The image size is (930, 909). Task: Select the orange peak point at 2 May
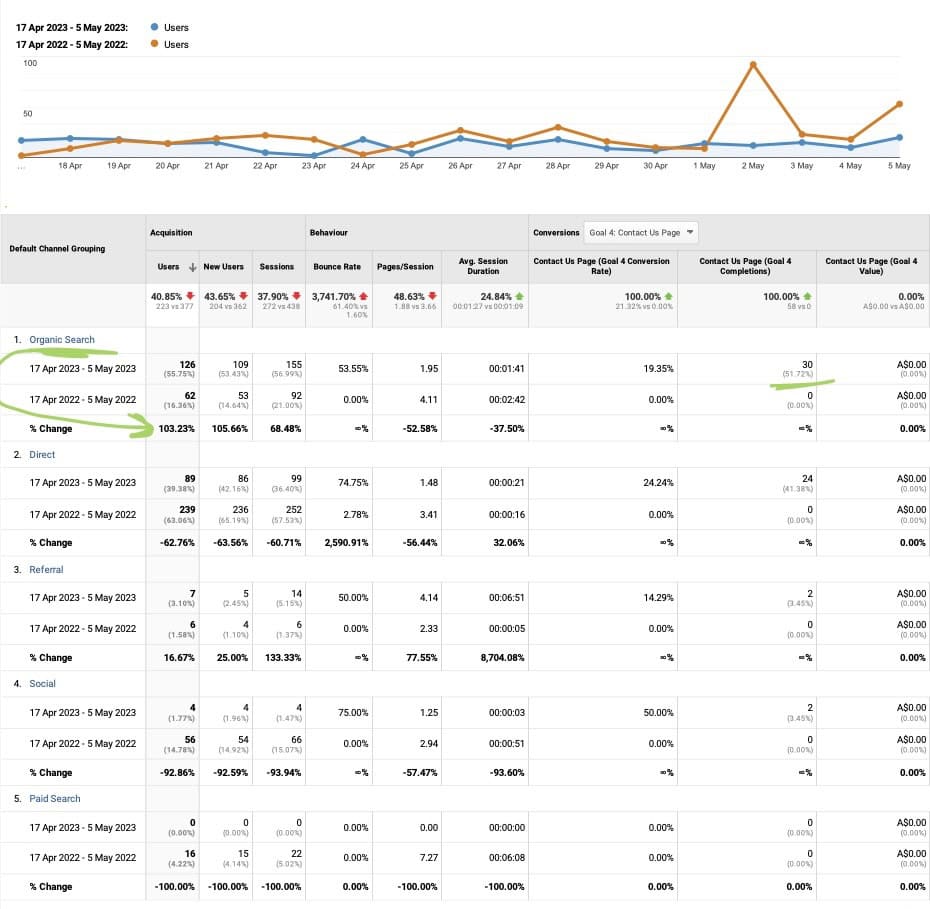753,64
